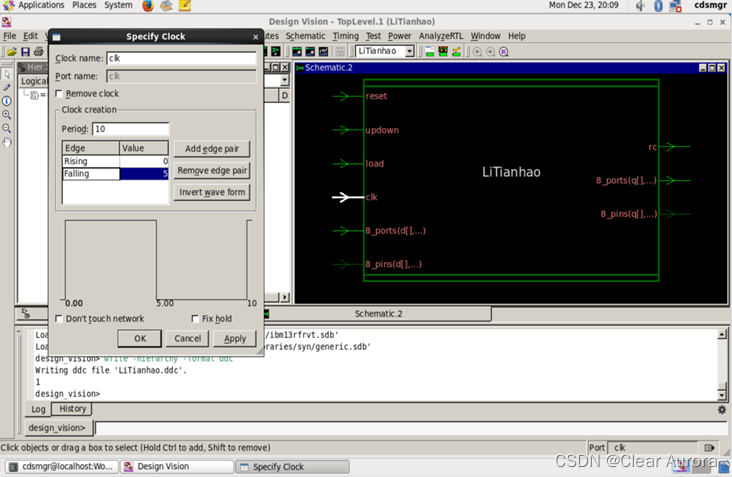
Task: Open the Port selection dropdown arrow
Action: (x=711, y=448)
